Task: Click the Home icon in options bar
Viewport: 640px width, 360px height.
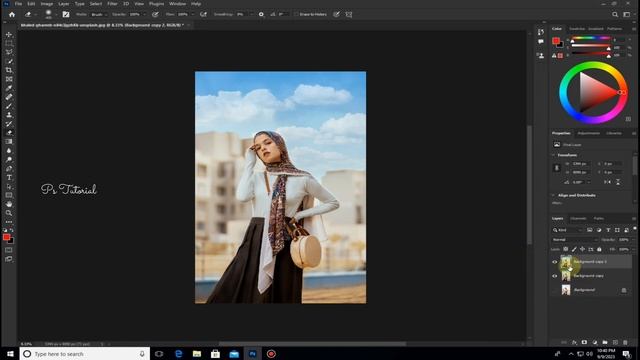Action: (x=12, y=14)
